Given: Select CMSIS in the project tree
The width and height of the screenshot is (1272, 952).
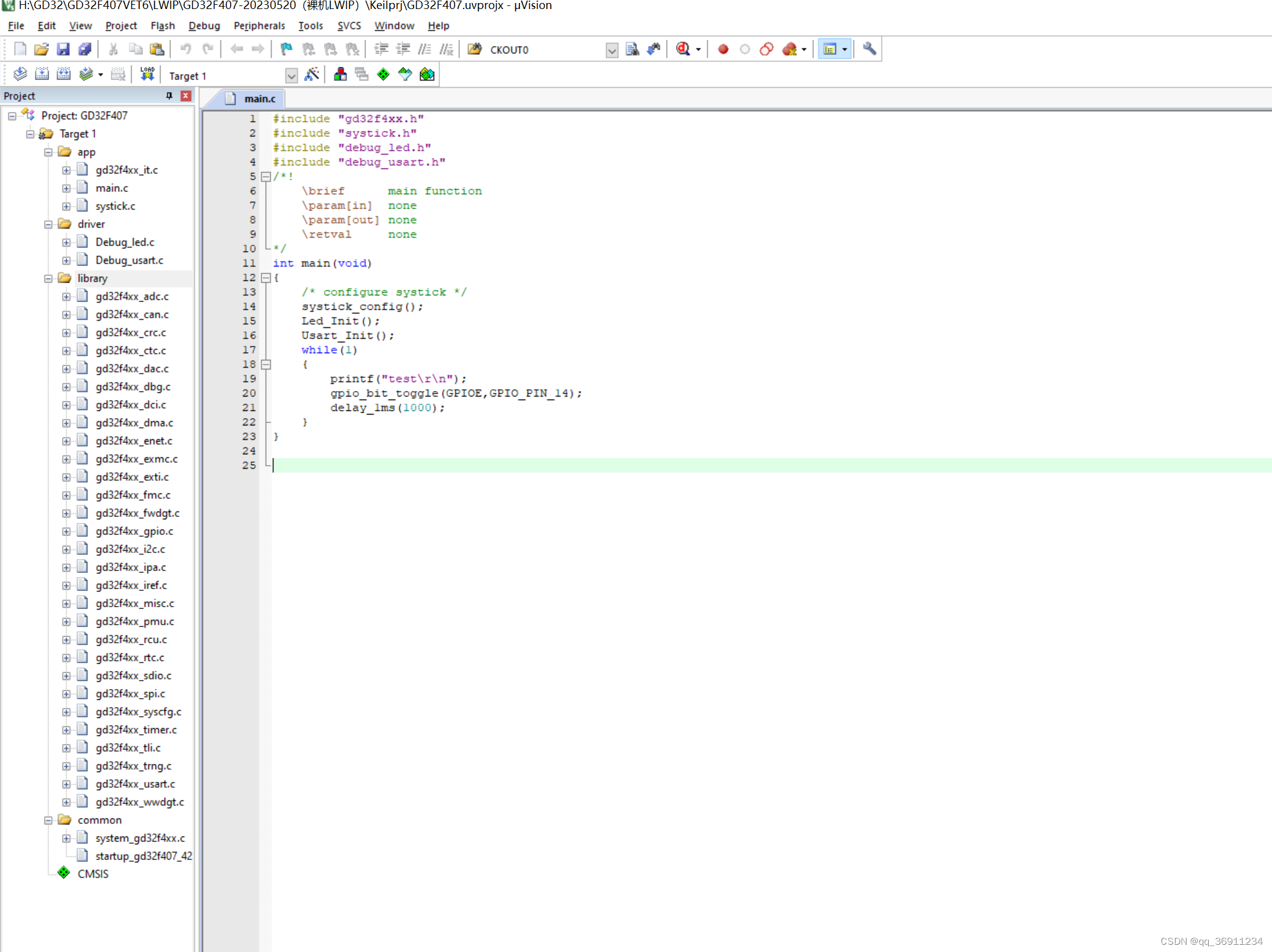Looking at the screenshot, I should coord(92,873).
